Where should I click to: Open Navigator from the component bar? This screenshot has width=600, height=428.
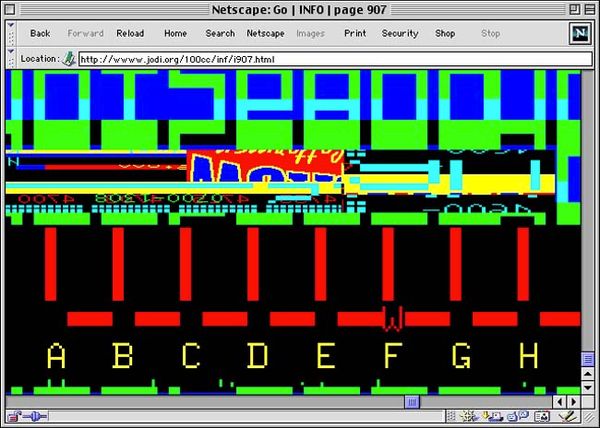pyautogui.click(x=468, y=416)
